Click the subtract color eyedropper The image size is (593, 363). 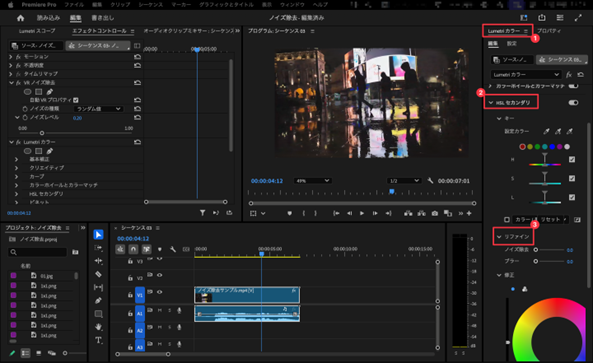pyautogui.click(x=570, y=131)
